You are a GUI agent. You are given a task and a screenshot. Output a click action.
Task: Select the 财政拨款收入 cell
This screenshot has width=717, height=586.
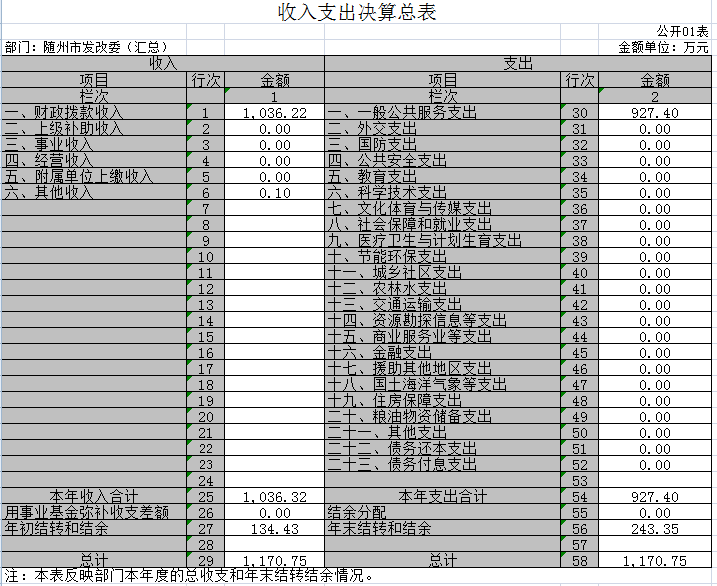(94, 113)
